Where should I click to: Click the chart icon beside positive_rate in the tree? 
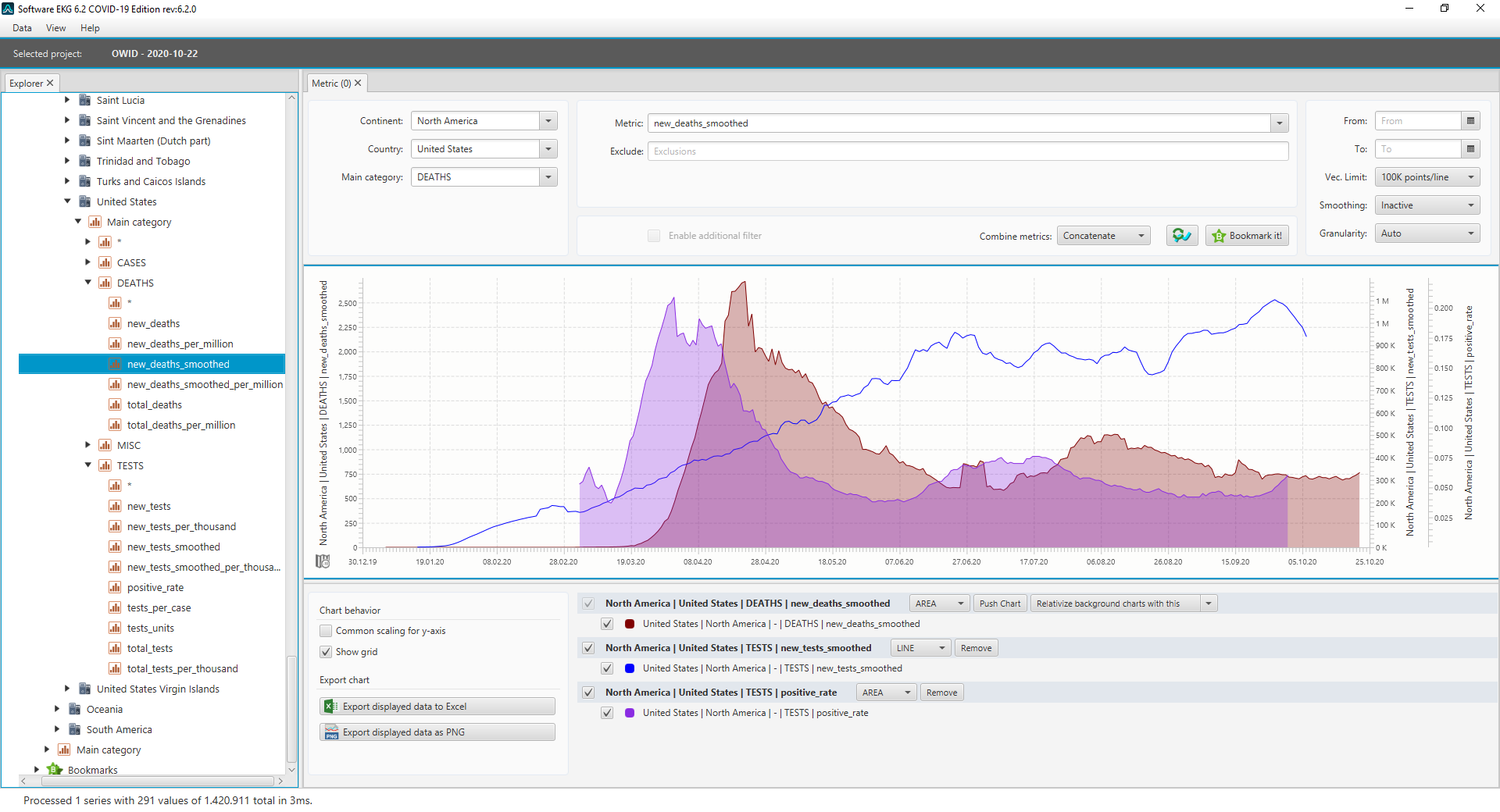pos(115,588)
